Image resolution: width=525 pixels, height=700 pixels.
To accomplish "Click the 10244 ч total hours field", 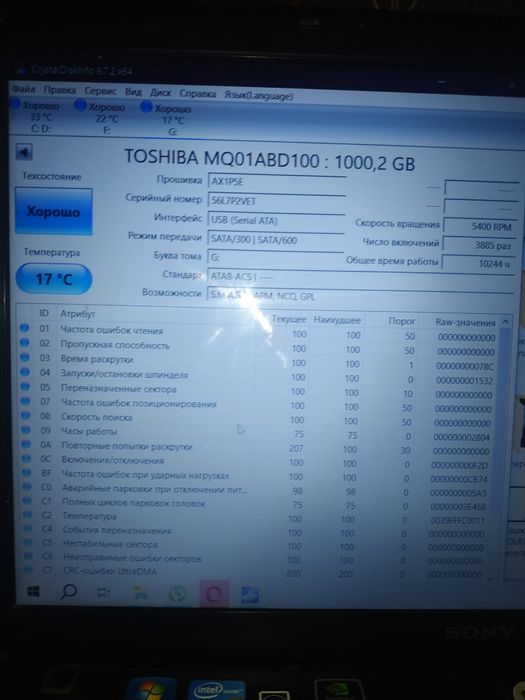I will point(479,263).
